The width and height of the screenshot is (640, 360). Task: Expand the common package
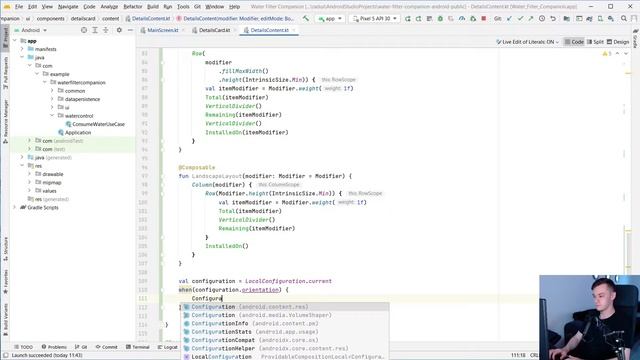(52, 91)
